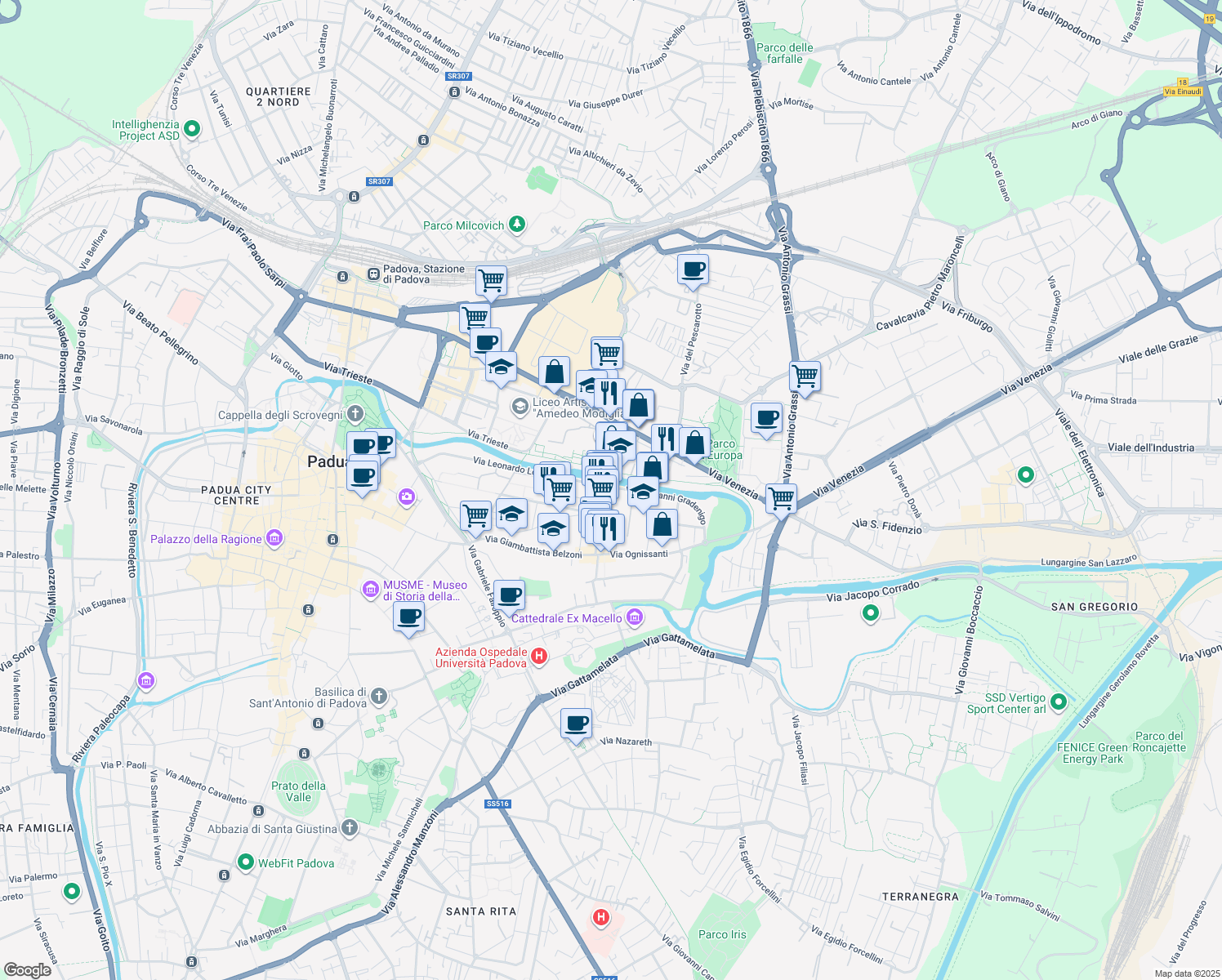Select the tree icon at Parco Milcovich

515,225
